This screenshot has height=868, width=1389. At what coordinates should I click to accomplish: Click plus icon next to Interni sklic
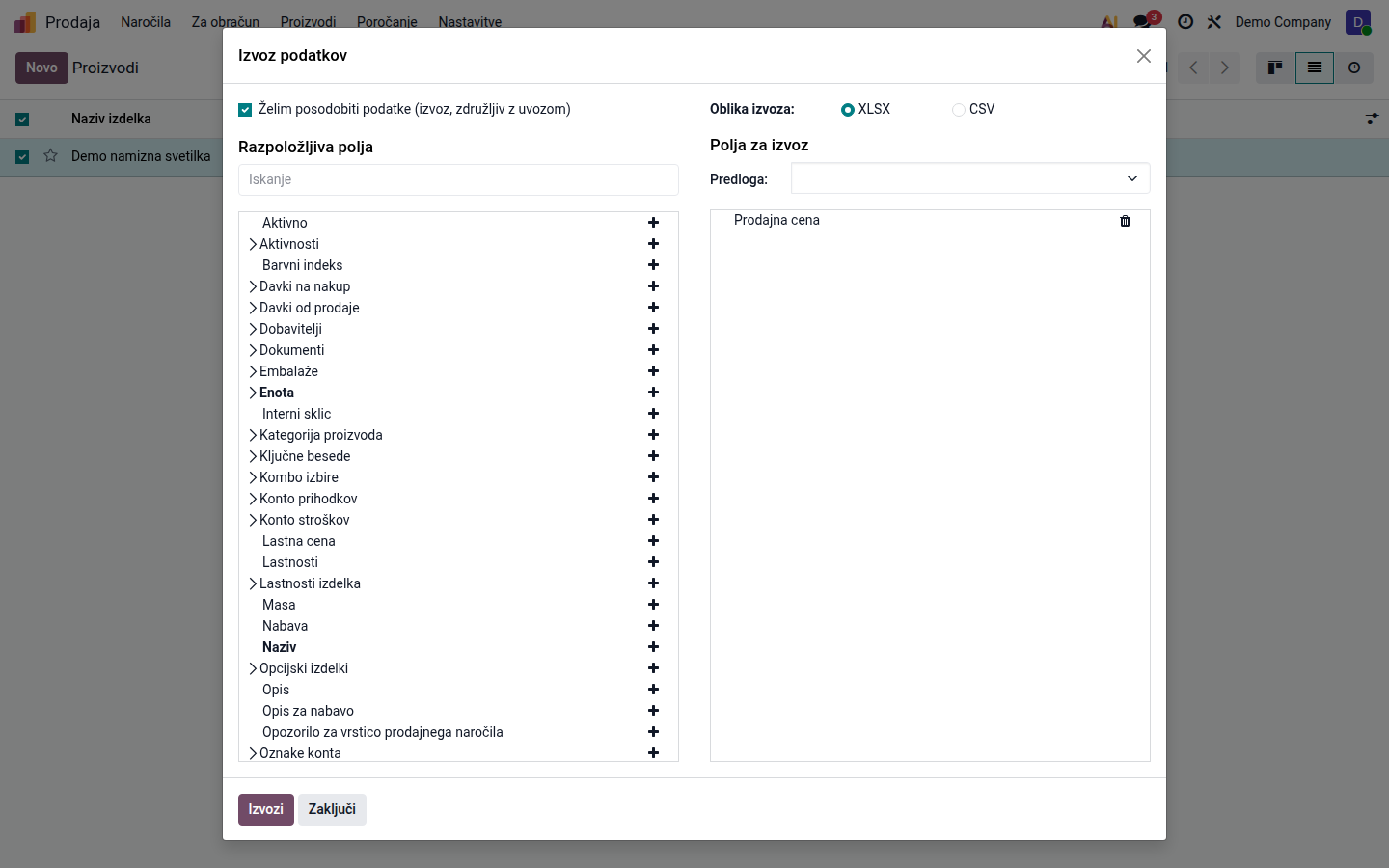pos(653,414)
